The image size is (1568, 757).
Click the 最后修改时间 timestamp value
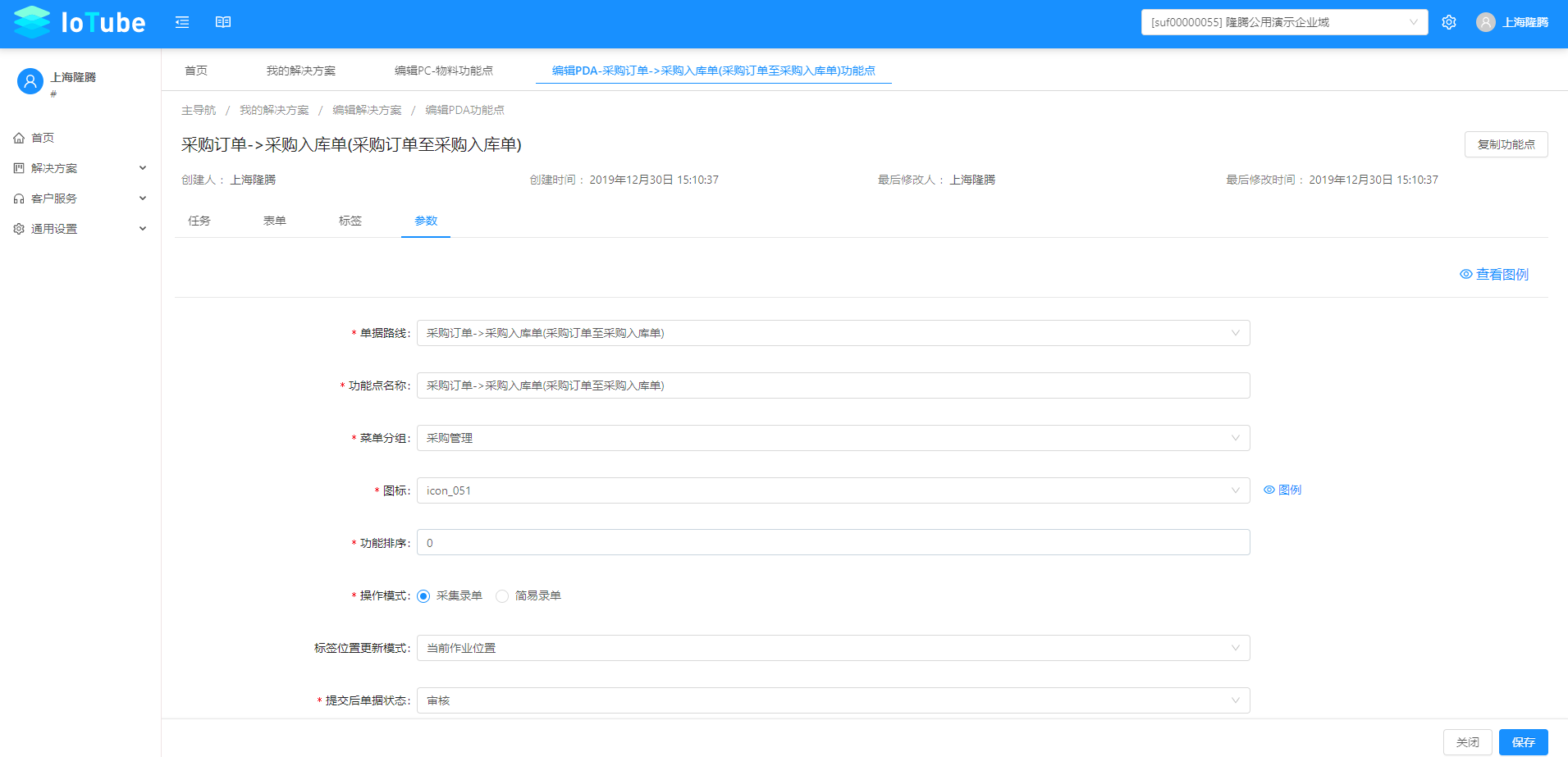(x=1374, y=180)
